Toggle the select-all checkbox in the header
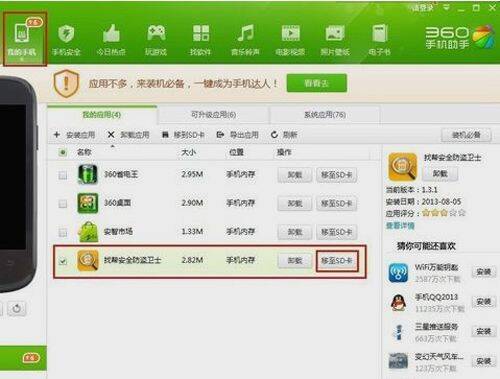The image size is (500, 379). pyautogui.click(x=62, y=152)
